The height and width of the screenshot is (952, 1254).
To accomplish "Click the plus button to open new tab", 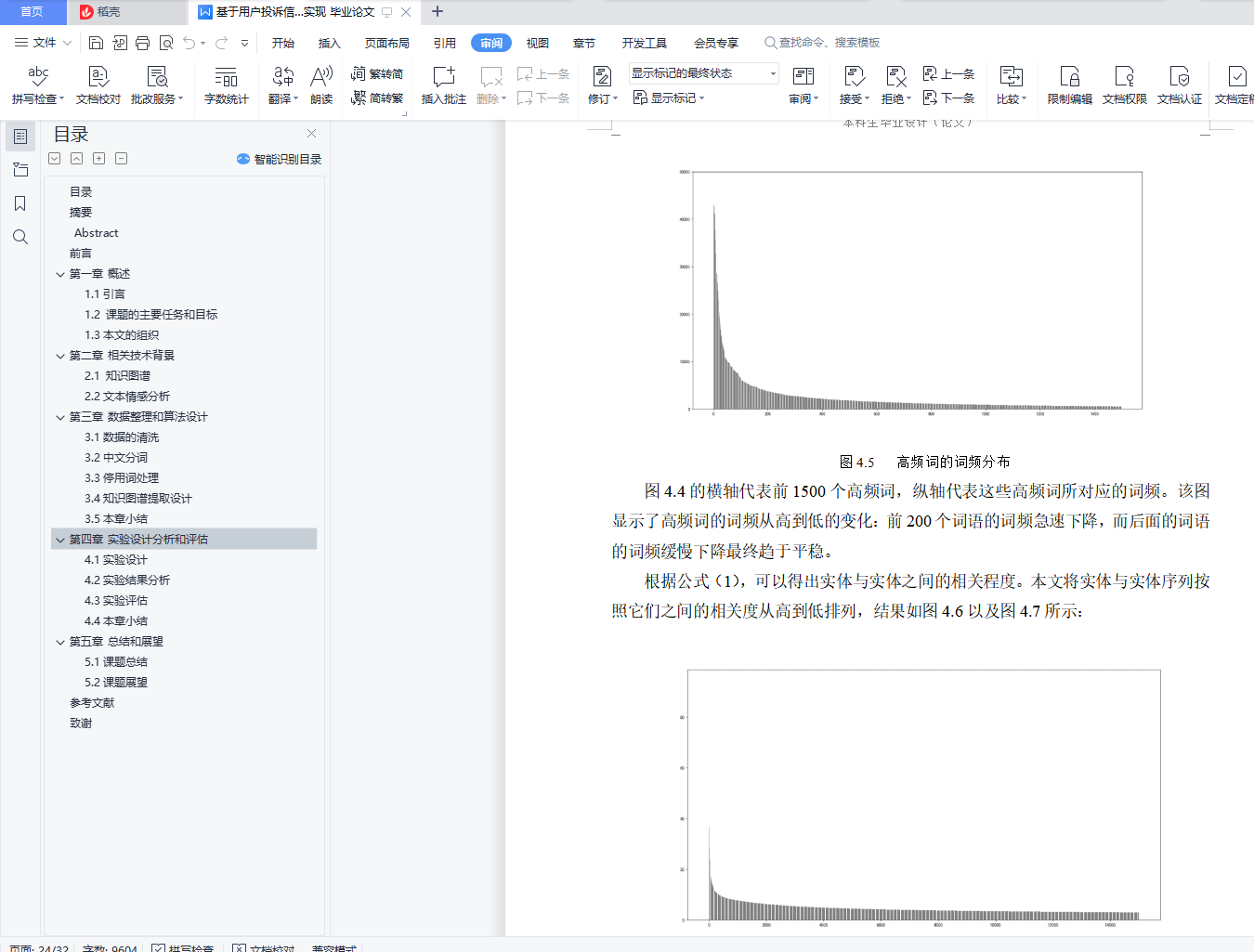I will (438, 12).
